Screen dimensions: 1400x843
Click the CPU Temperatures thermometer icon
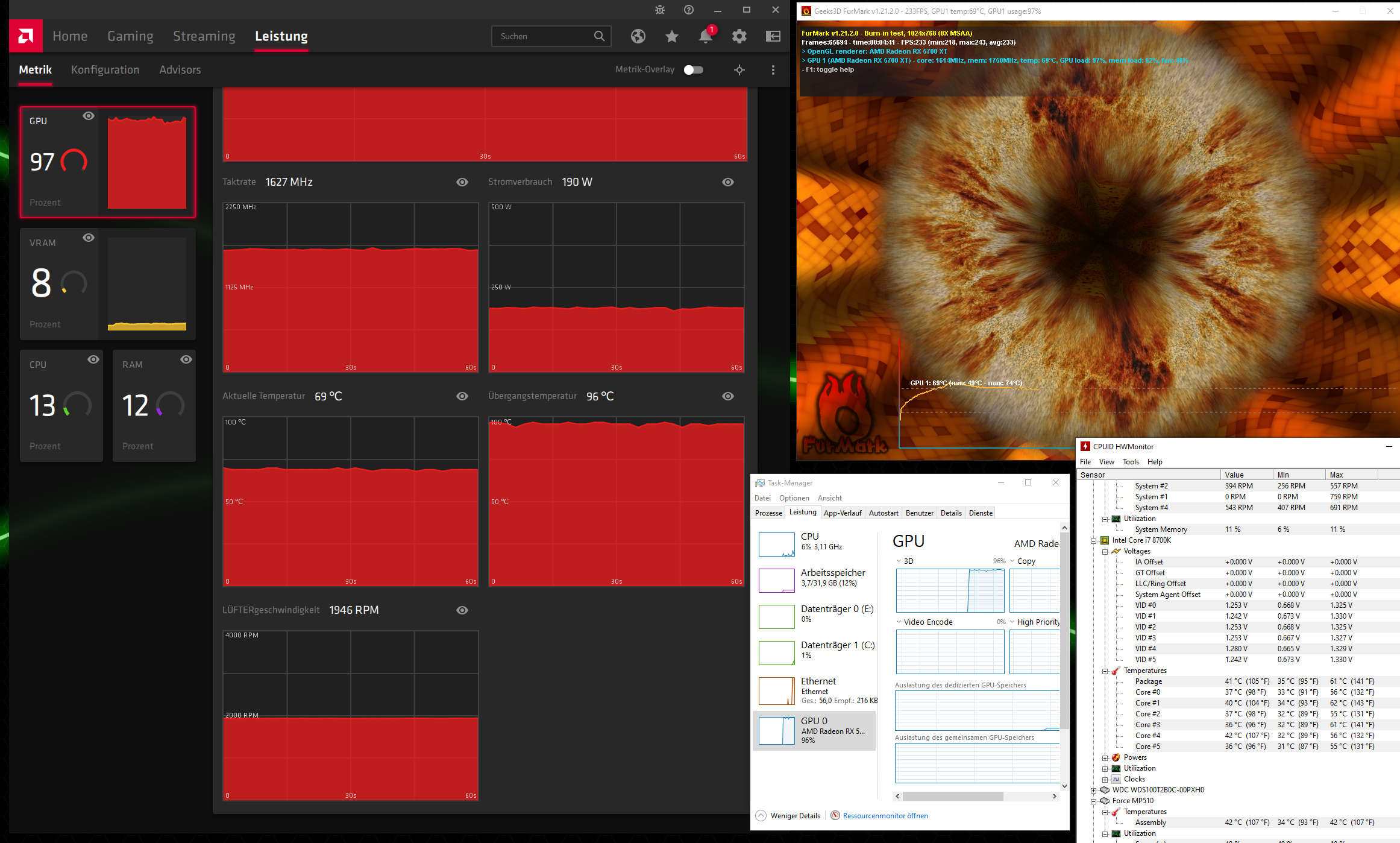point(1116,671)
